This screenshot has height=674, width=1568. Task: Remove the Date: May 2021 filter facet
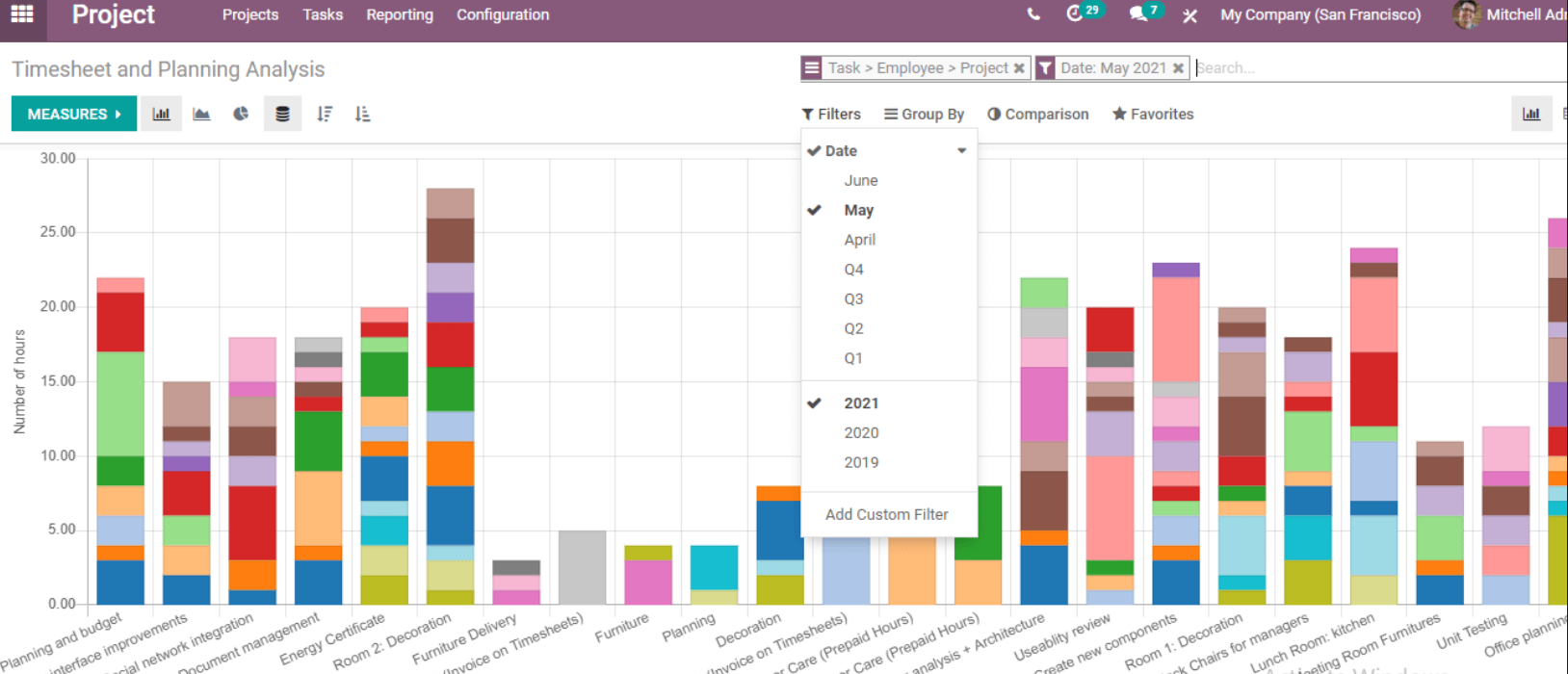tap(1178, 68)
